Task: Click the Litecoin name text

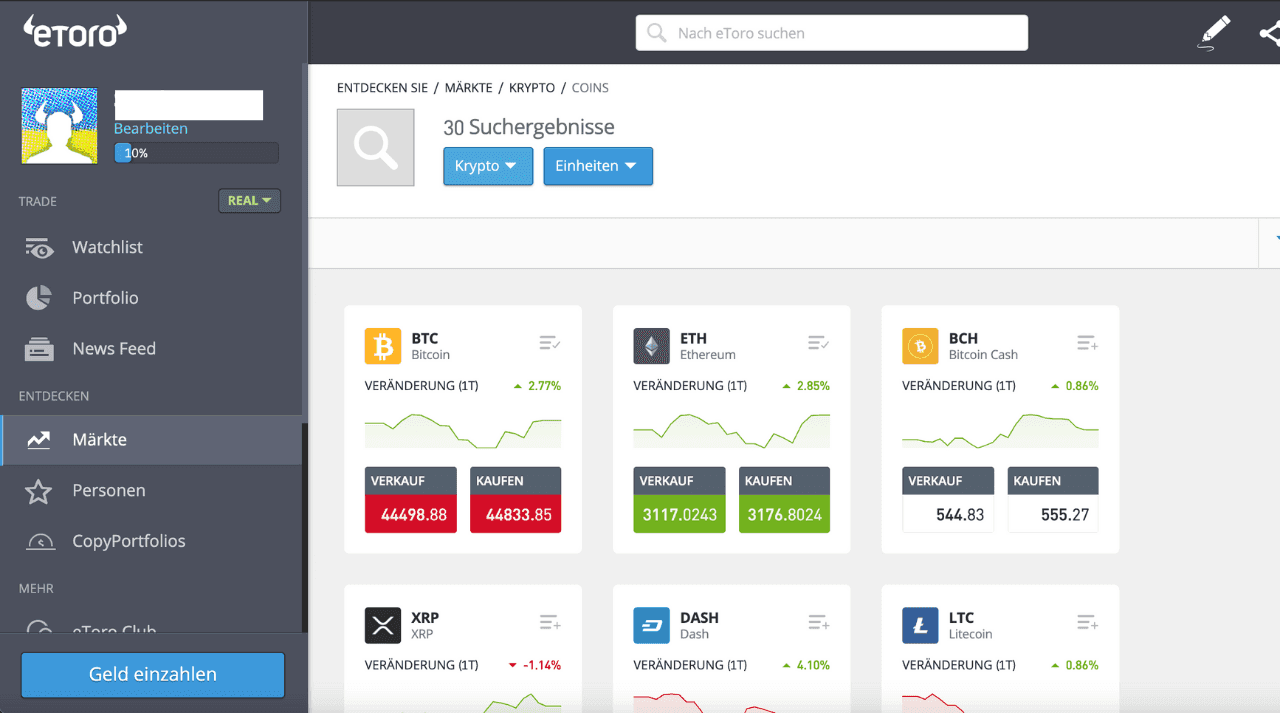Action: point(971,634)
